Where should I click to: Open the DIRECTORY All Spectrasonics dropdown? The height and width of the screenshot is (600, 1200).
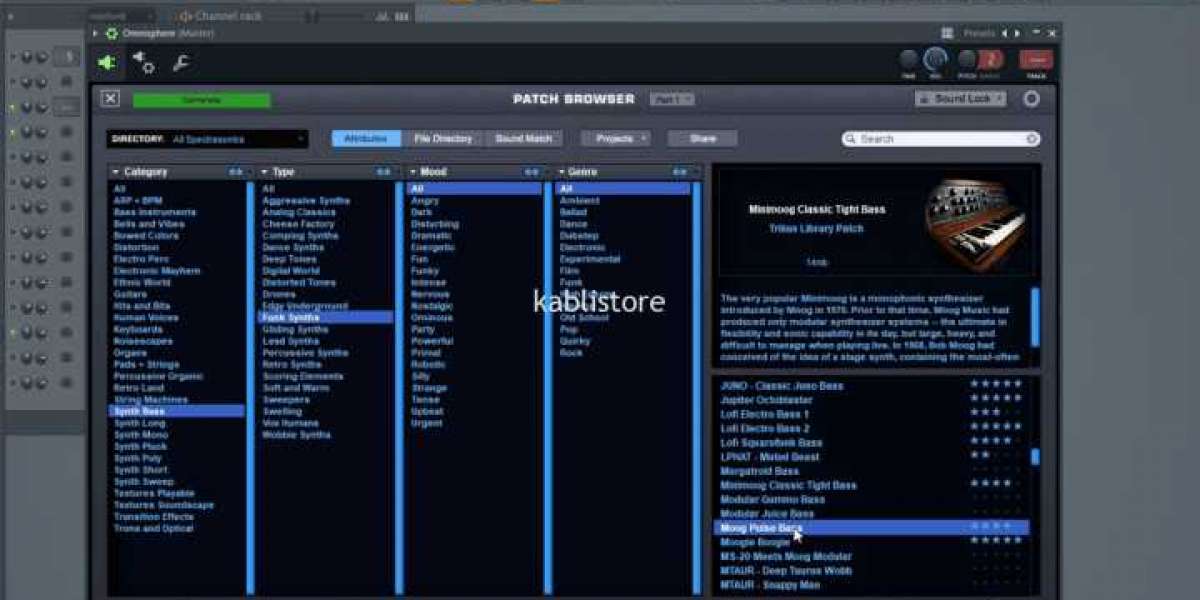(x=207, y=139)
